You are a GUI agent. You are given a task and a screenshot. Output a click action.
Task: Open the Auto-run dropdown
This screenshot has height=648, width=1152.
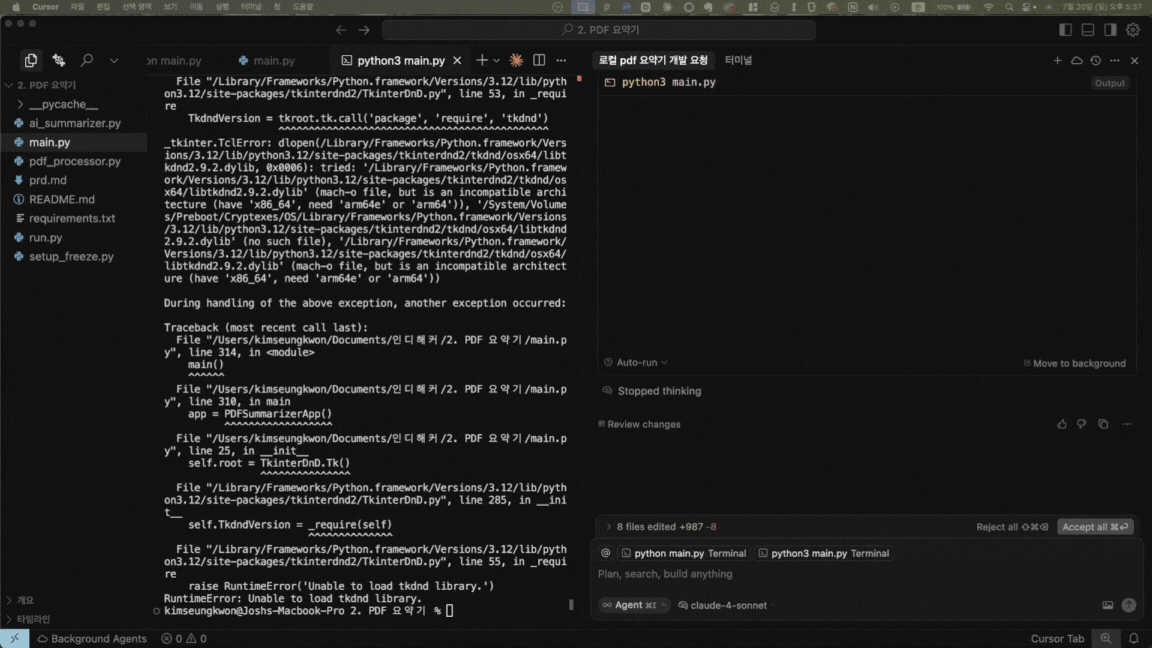[x=636, y=362]
